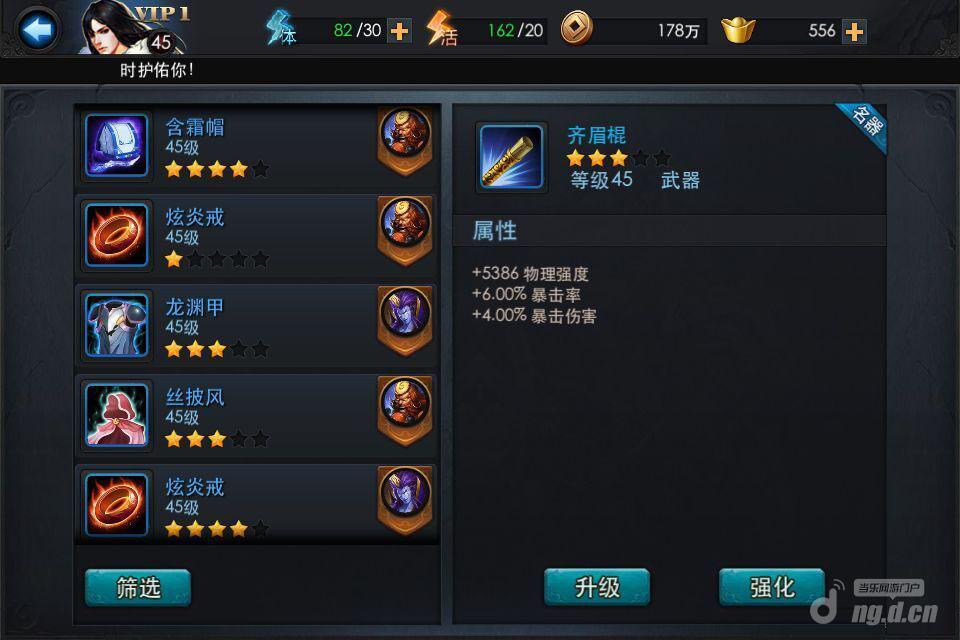Select the one-star 炫炎戒 ring entry

click(x=256, y=235)
